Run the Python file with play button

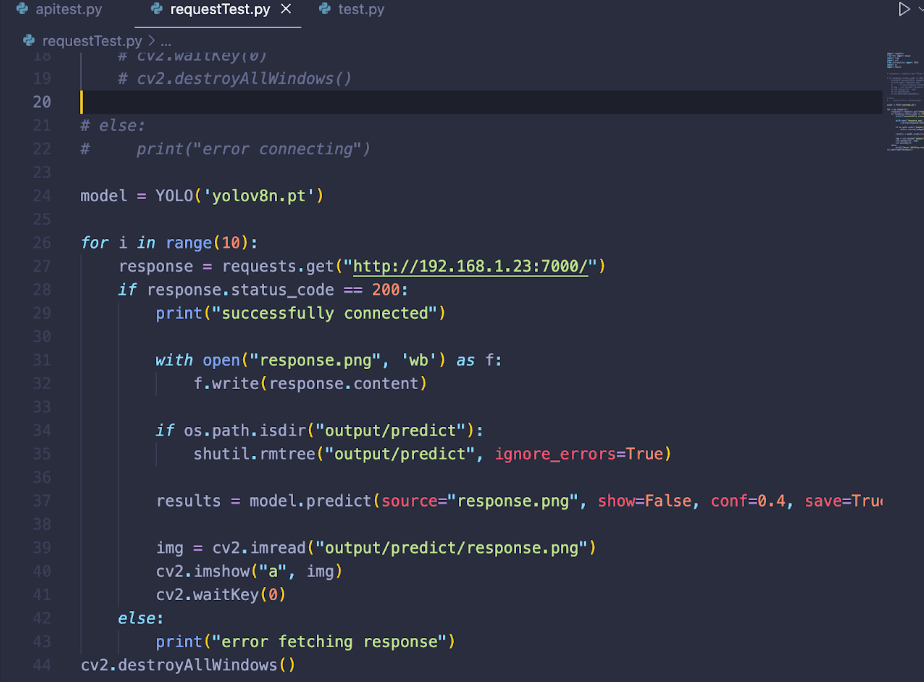tap(903, 9)
